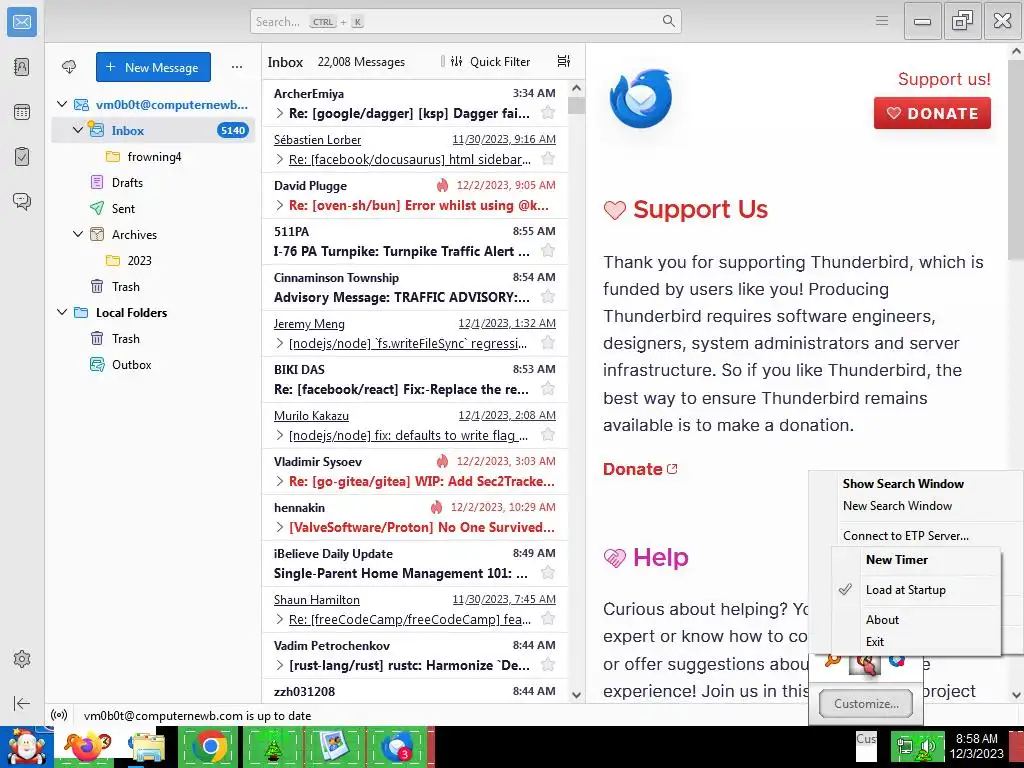The width and height of the screenshot is (1024, 768).
Task: Choose About from tray menu
Action: pyautogui.click(x=882, y=620)
